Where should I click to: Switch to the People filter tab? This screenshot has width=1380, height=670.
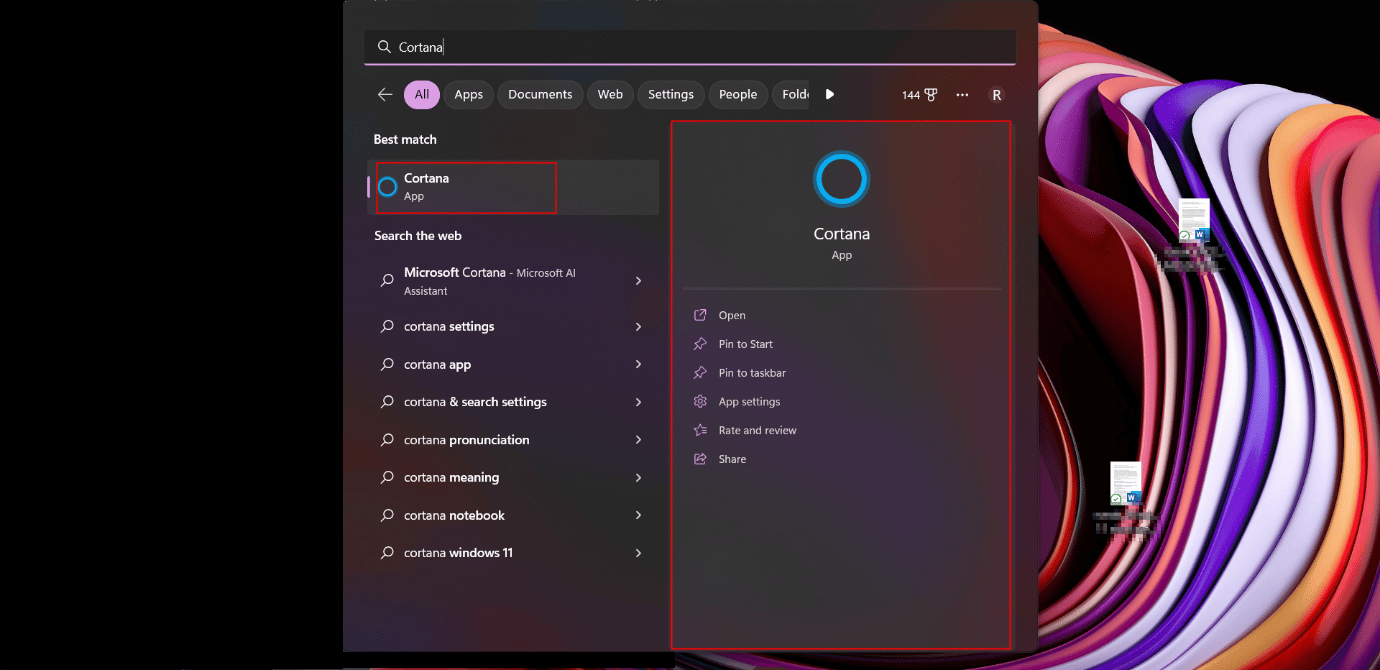click(x=738, y=95)
